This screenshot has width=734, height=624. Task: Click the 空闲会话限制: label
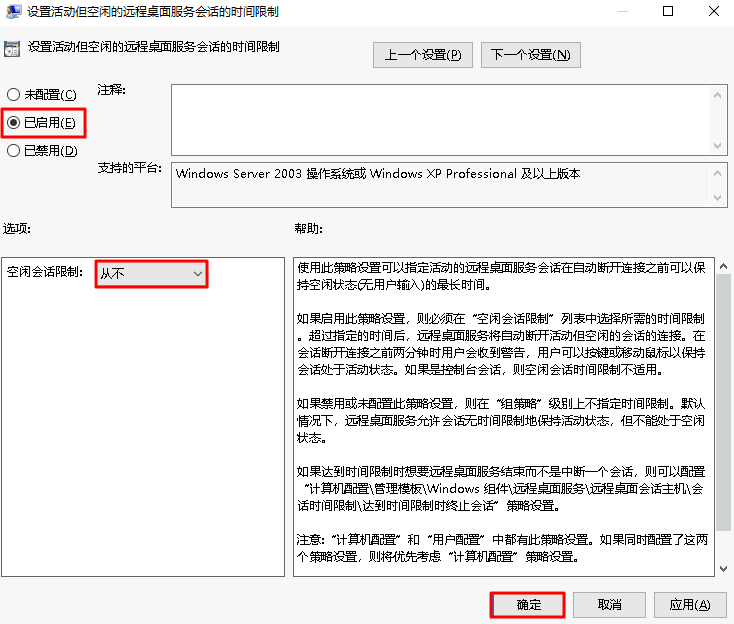click(x=45, y=272)
